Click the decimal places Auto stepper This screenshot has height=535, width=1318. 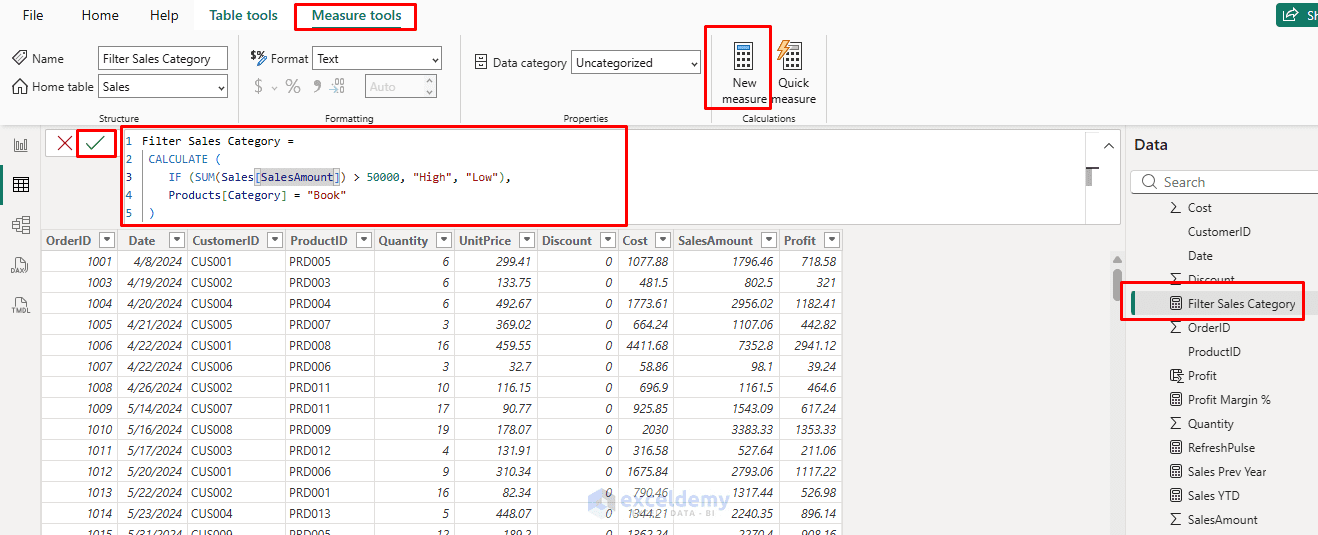pos(400,87)
